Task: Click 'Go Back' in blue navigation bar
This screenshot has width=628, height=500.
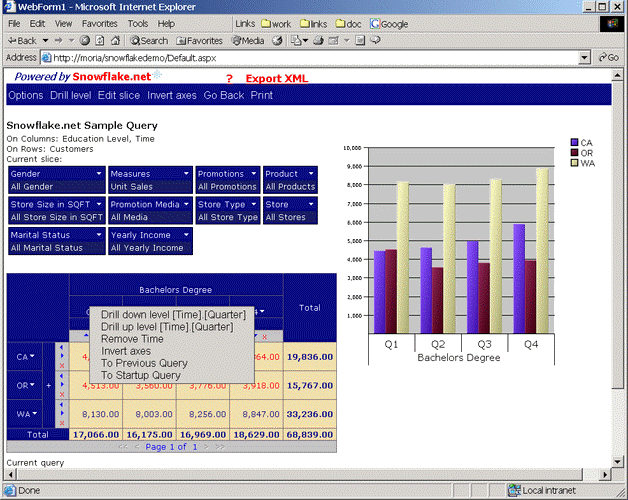Action: coord(223,95)
